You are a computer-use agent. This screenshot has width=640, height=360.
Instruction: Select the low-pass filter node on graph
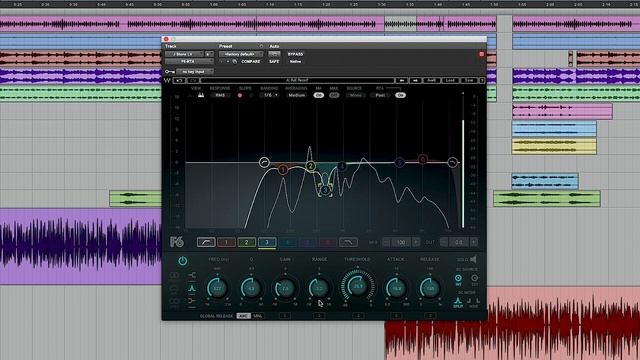coord(453,162)
